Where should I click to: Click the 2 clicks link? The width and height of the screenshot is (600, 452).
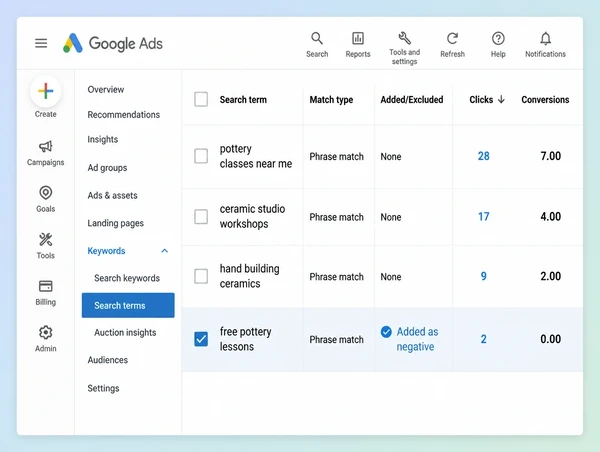[x=484, y=339]
